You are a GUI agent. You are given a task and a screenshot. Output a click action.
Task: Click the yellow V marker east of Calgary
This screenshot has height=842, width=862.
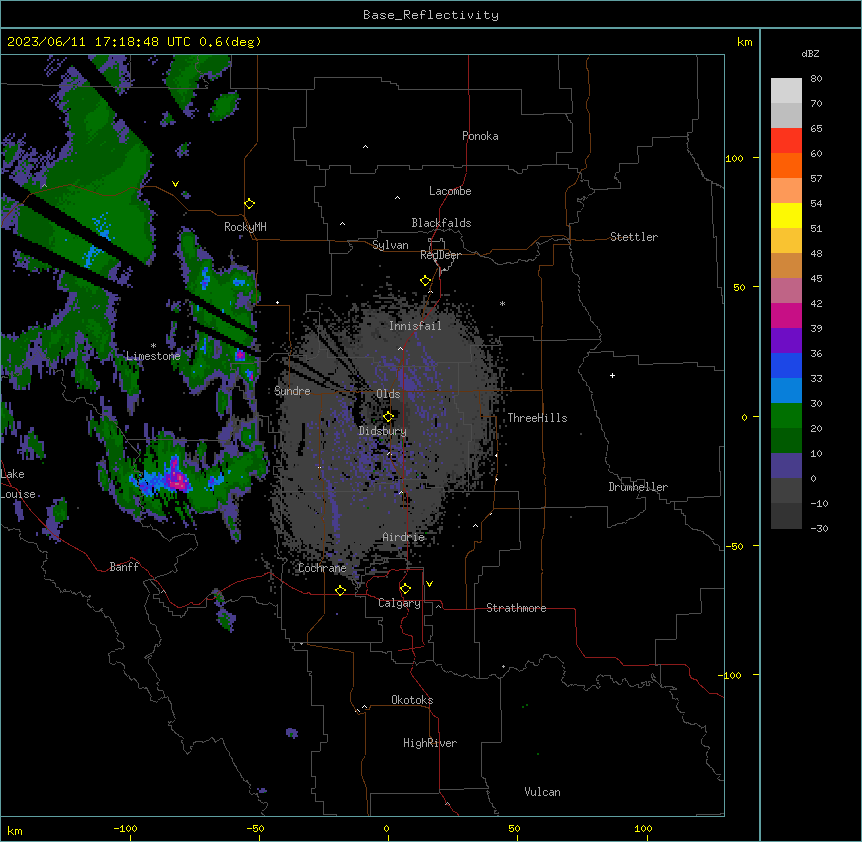429,584
